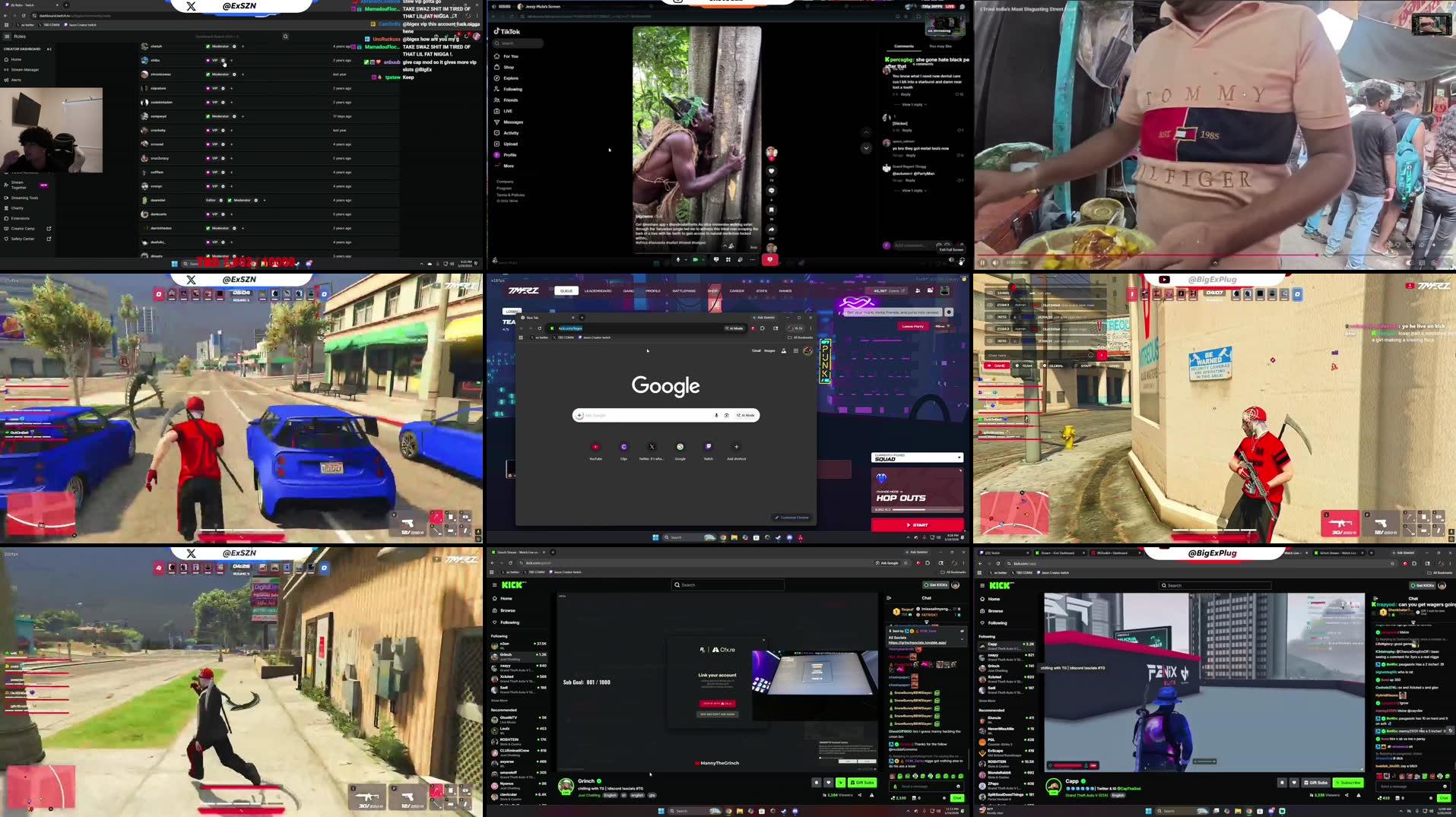Viewport: 1456px width, 817px height.
Task: Open comment bubble icon on TikTok video
Action: (771, 190)
